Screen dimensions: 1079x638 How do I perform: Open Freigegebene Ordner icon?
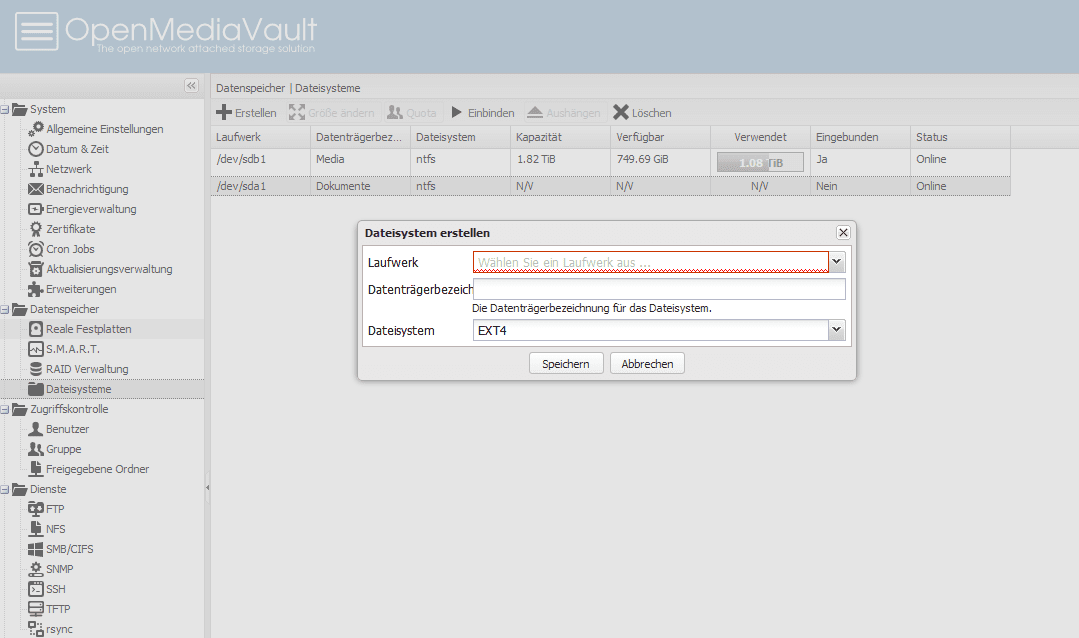point(36,469)
